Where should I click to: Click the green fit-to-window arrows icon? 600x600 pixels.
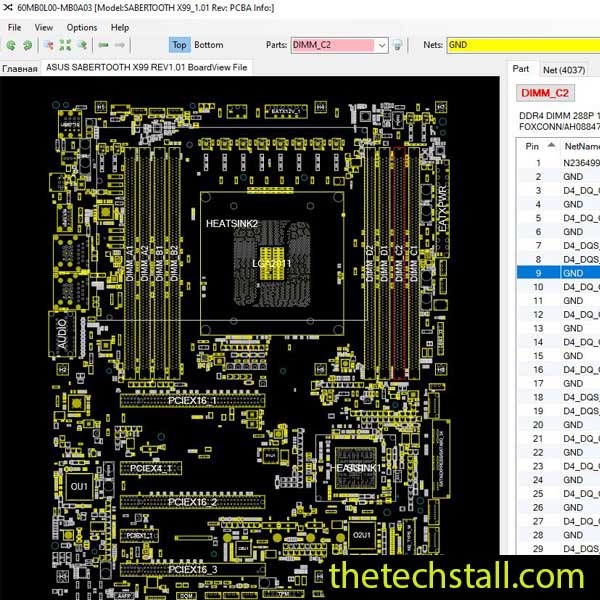(65, 45)
